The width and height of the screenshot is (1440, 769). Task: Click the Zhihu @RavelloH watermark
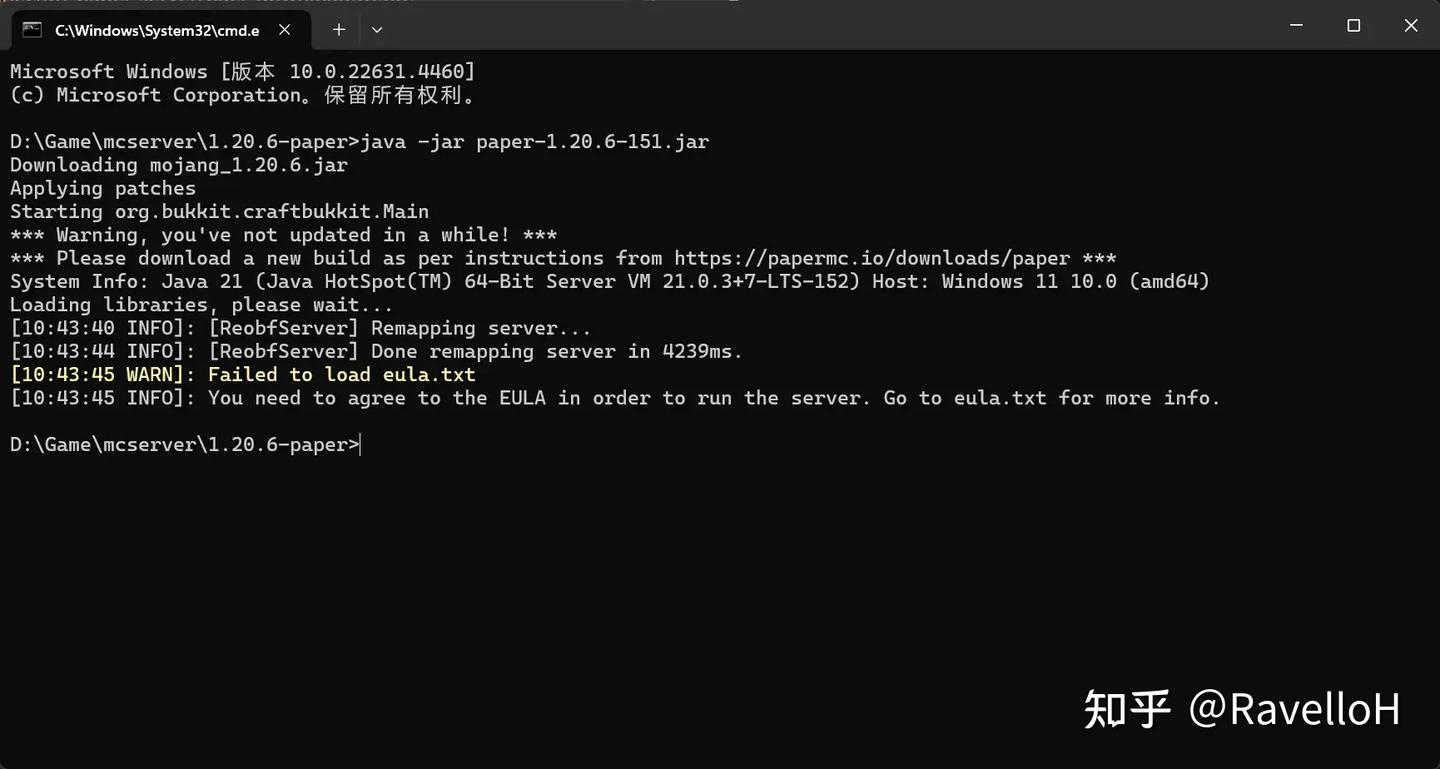(1241, 709)
